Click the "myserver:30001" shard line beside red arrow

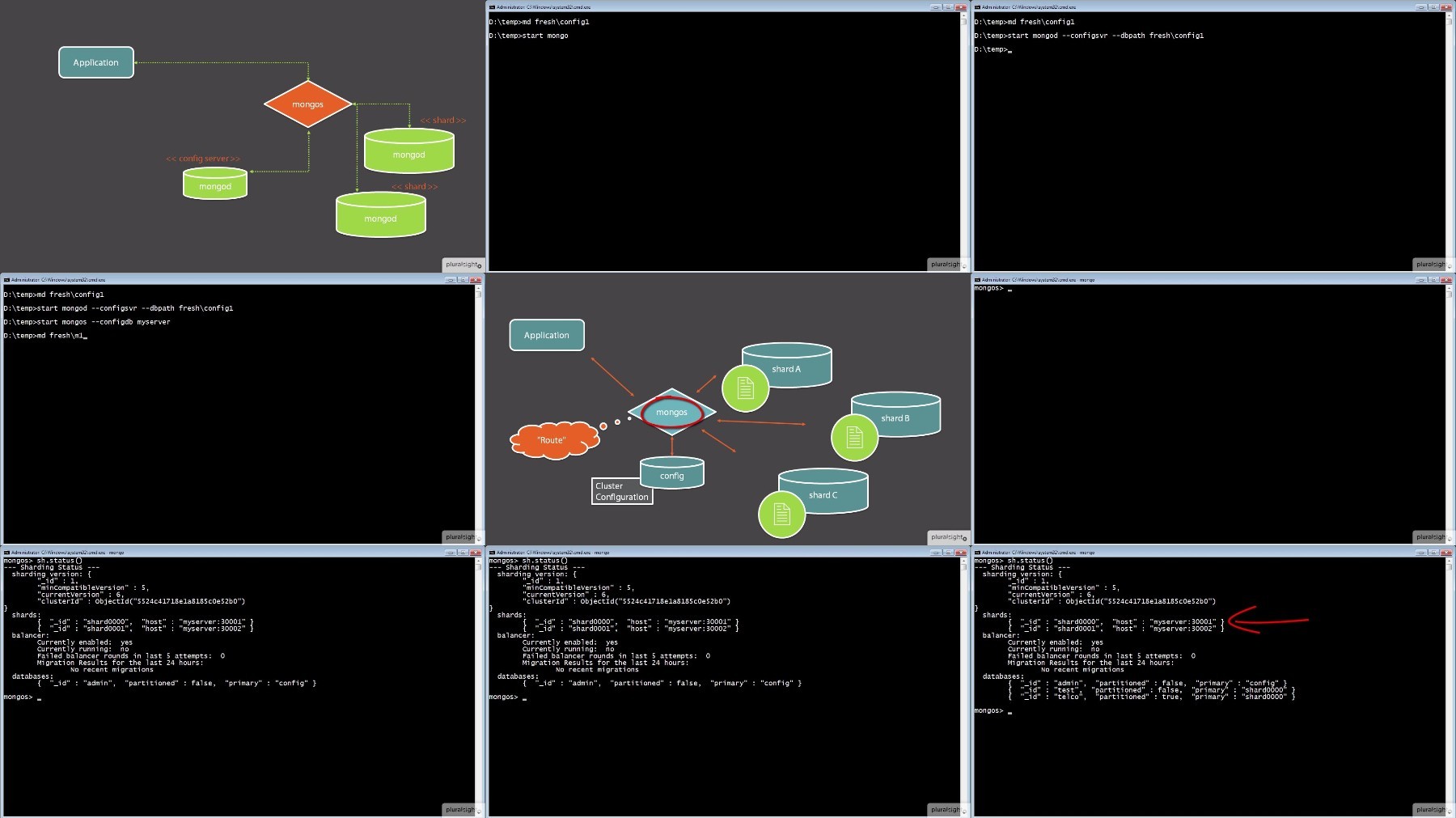1116,621
